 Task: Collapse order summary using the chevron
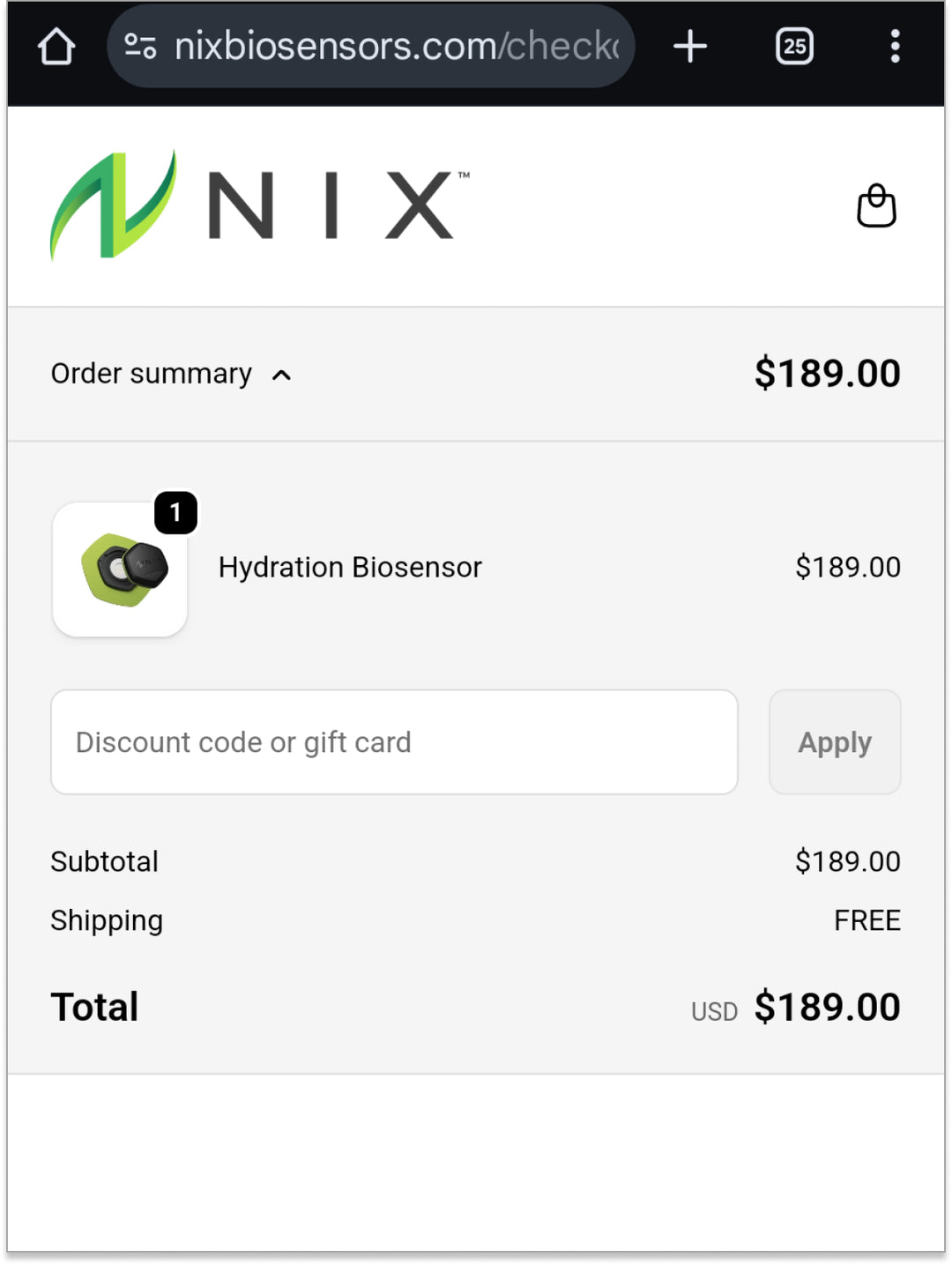coord(281,376)
